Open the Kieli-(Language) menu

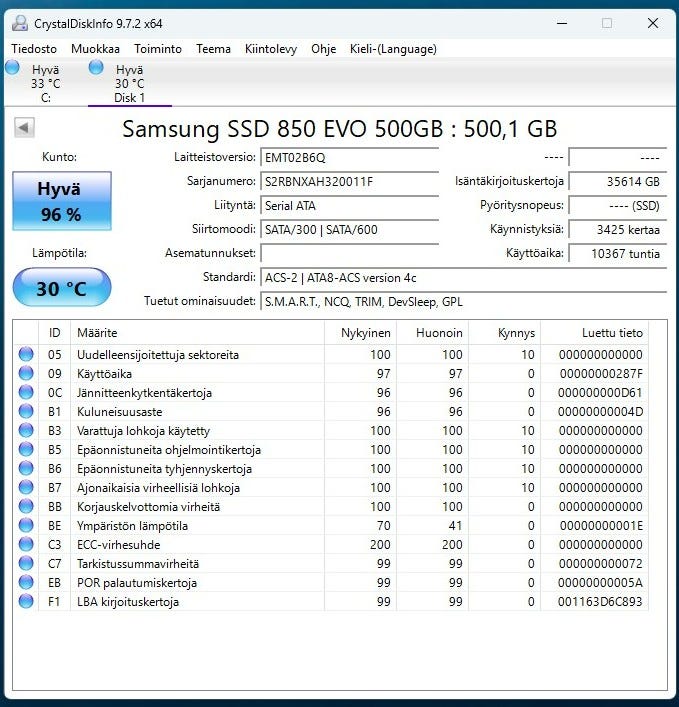(x=393, y=48)
